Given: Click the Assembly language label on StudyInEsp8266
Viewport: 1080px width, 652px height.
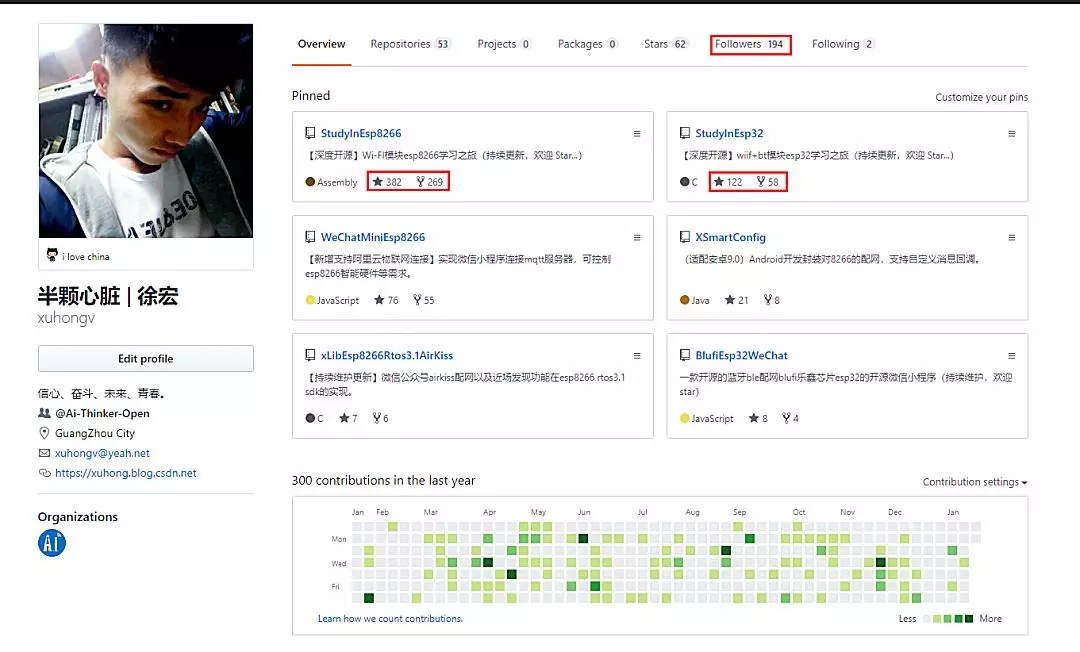Looking at the screenshot, I should (337, 182).
